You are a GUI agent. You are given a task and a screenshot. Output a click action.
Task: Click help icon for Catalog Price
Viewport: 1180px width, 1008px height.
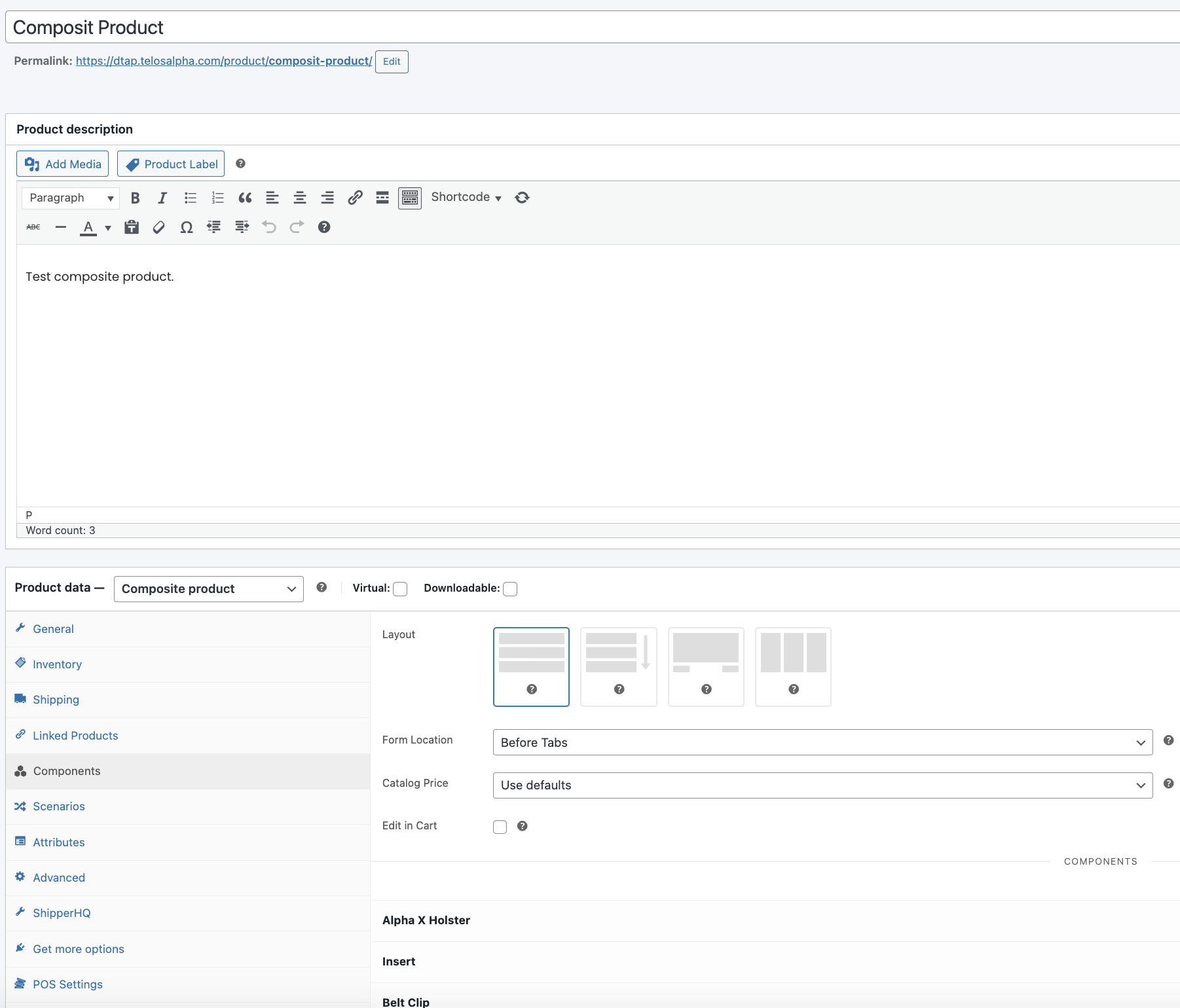click(1168, 783)
